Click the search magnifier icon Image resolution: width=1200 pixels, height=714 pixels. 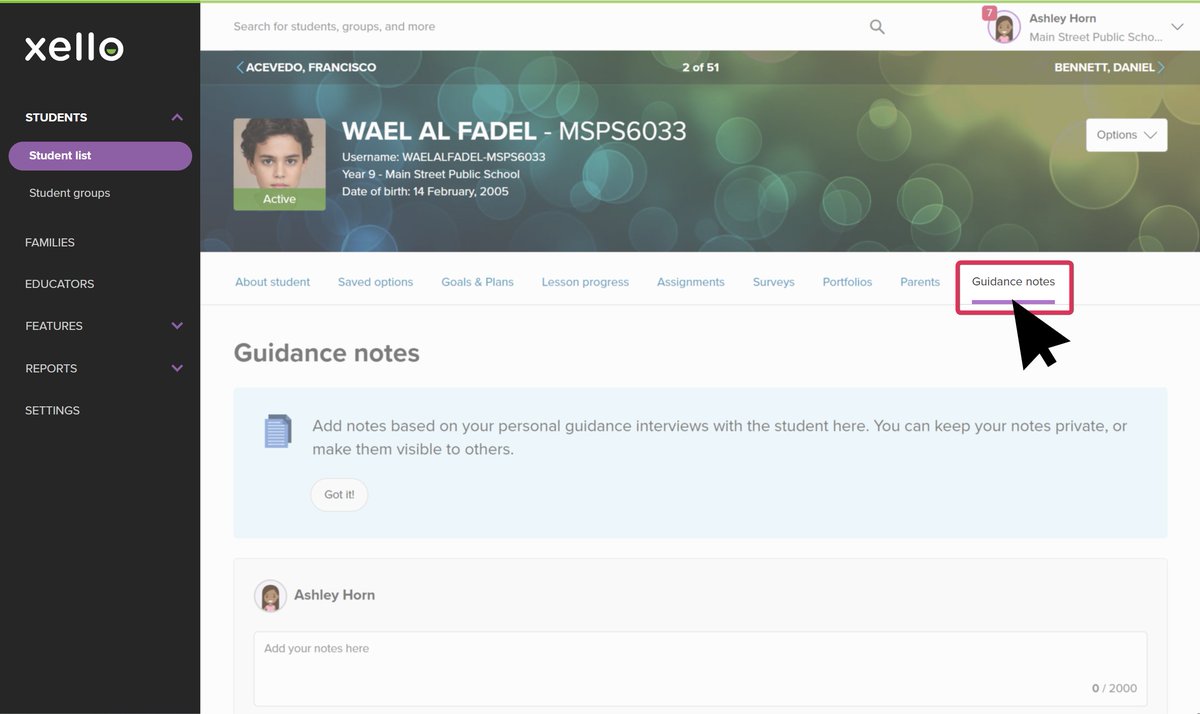pos(877,27)
